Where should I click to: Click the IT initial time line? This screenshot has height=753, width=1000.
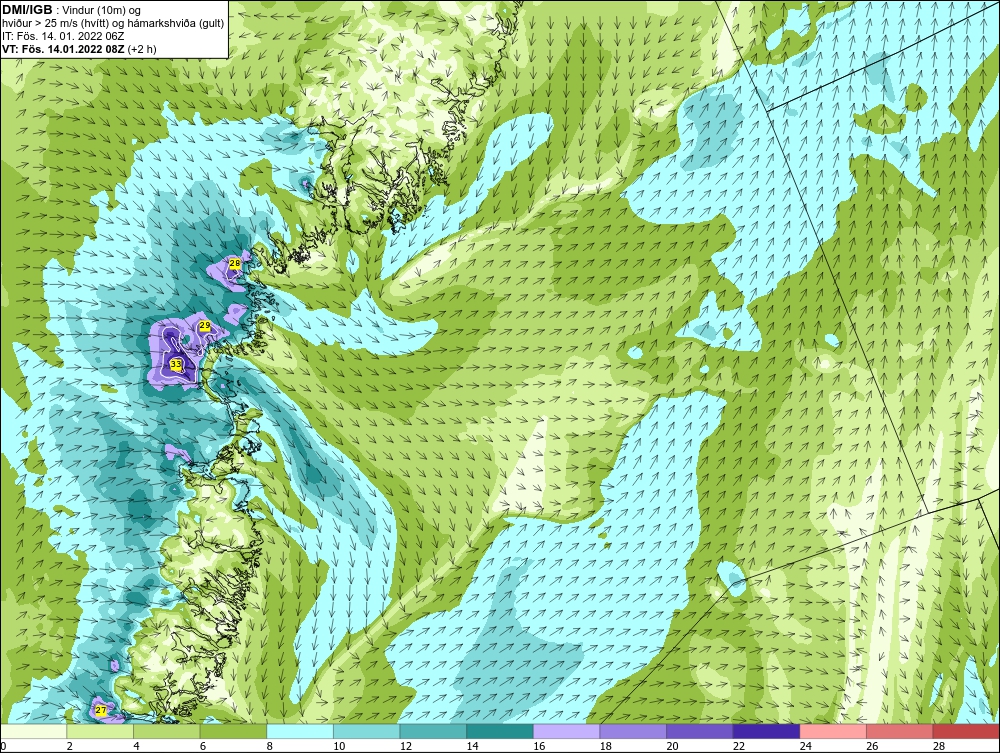pos(62,36)
